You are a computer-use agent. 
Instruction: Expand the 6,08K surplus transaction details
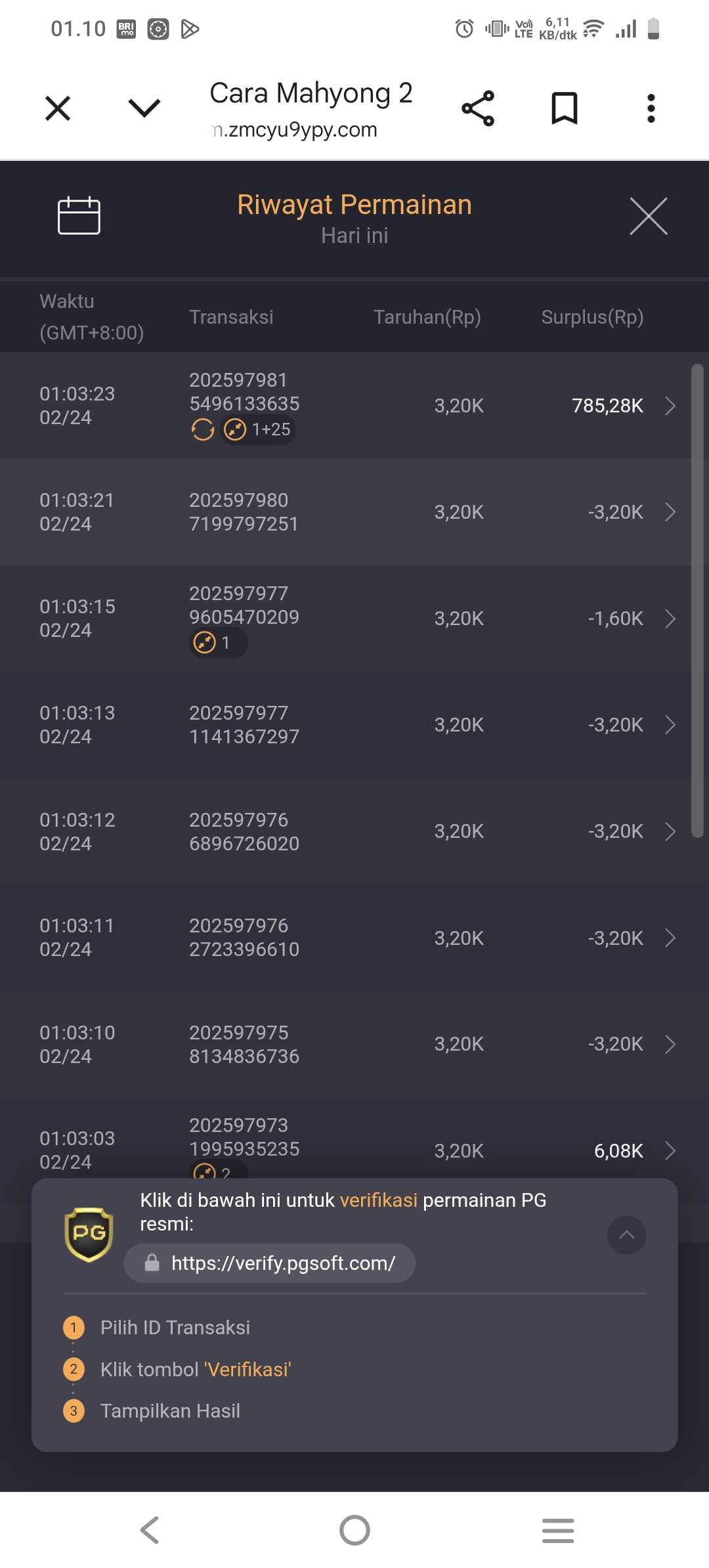point(670,1150)
